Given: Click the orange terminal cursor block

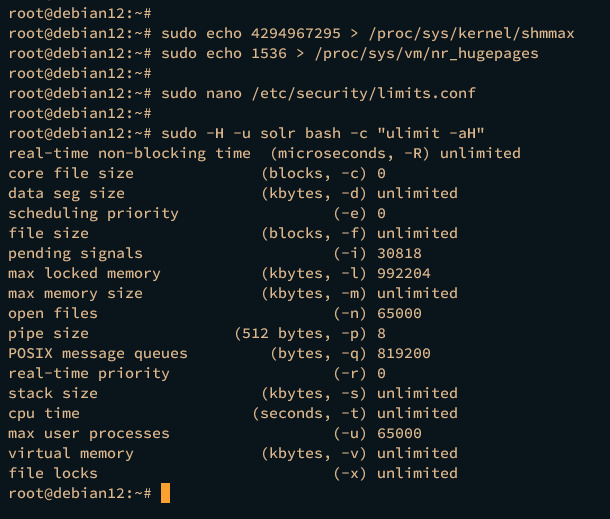Looking at the screenshot, I should pyautogui.click(x=165, y=493).
